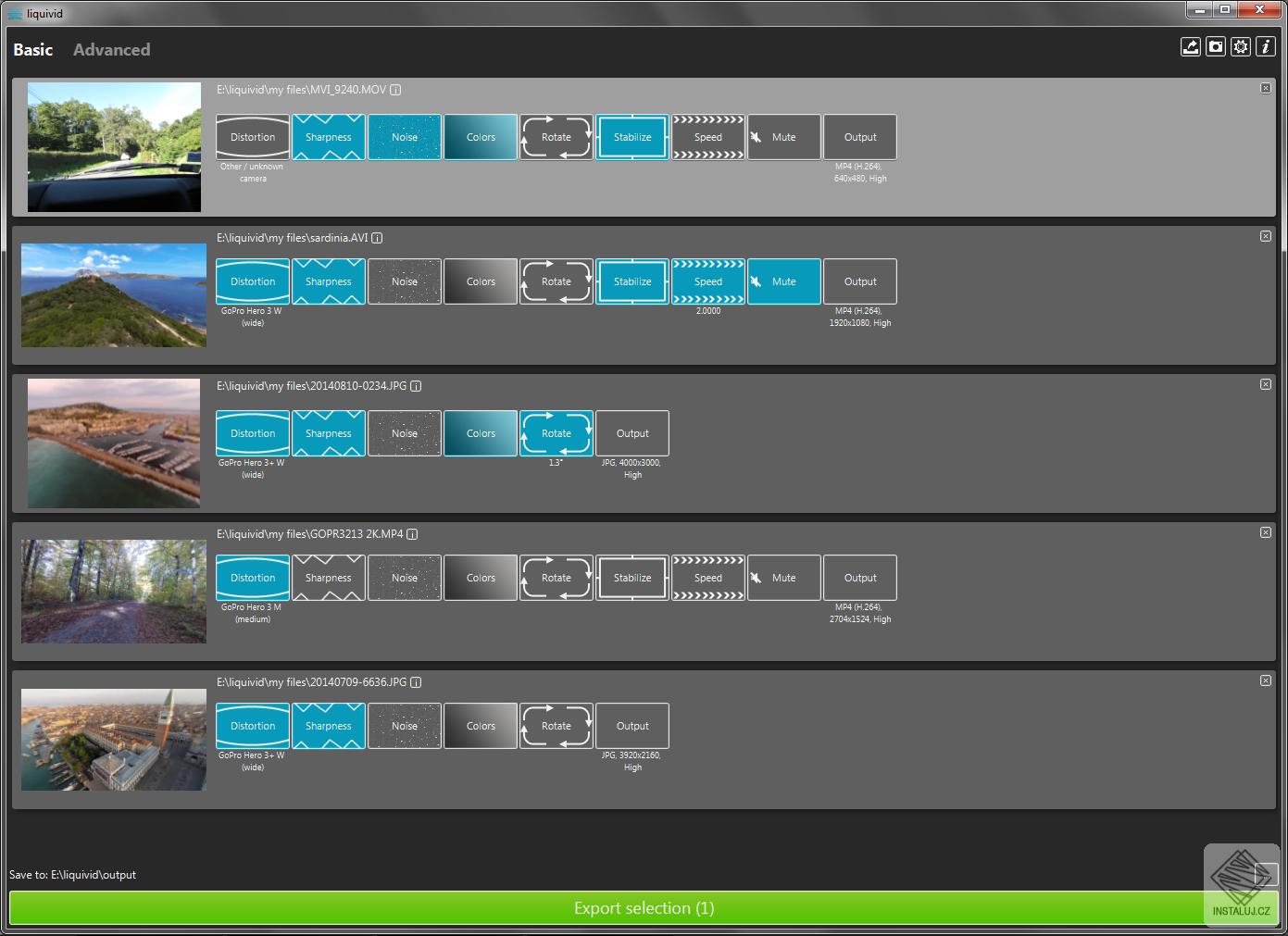This screenshot has height=936, width=1288.
Task: Remove 20140810-0234.JPG from the list
Action: (1266, 384)
